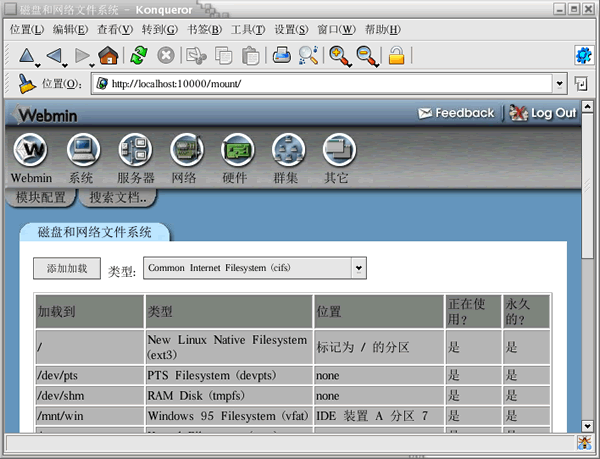The image size is (600, 459).
Task: Open the zoom in magnifier dropdown arrow
Action: tap(350, 66)
